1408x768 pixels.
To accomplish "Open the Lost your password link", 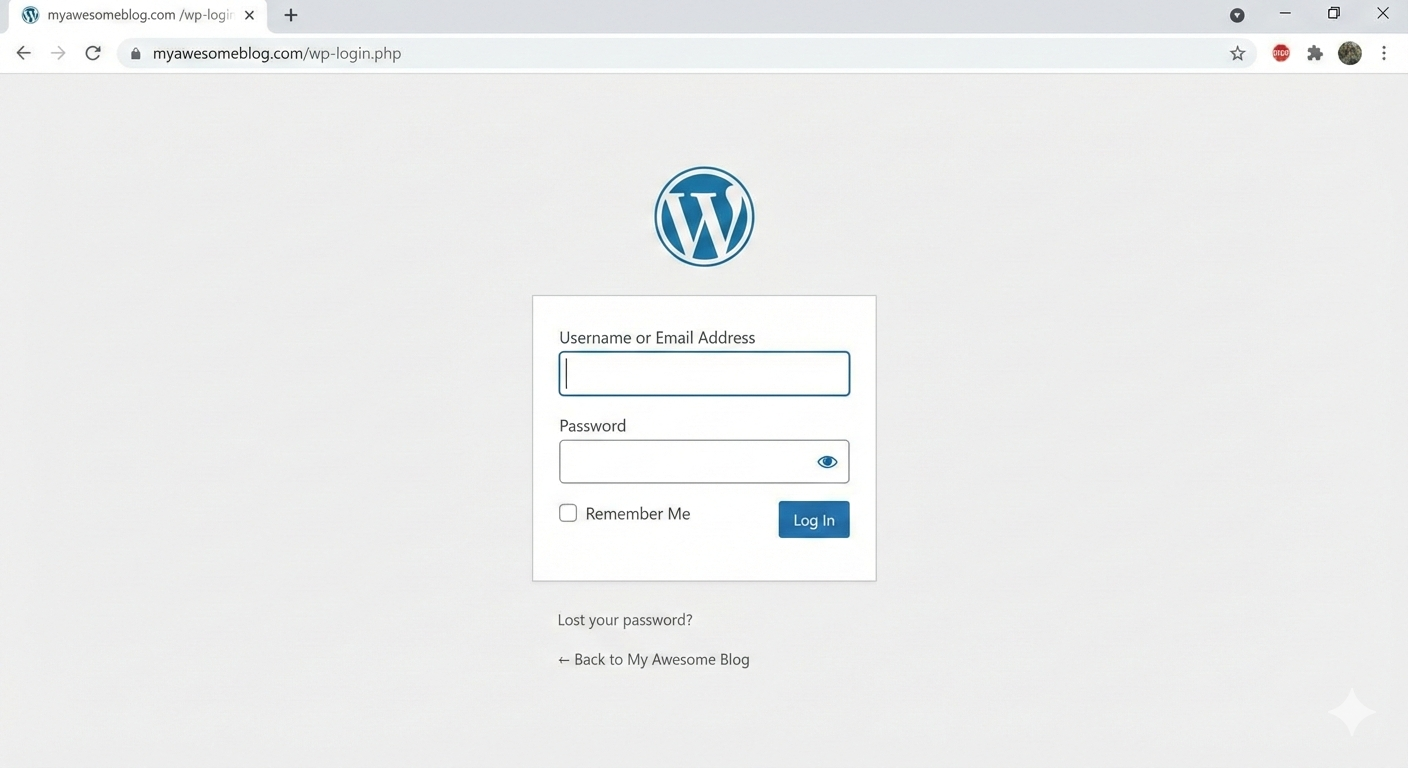I will coord(625,619).
